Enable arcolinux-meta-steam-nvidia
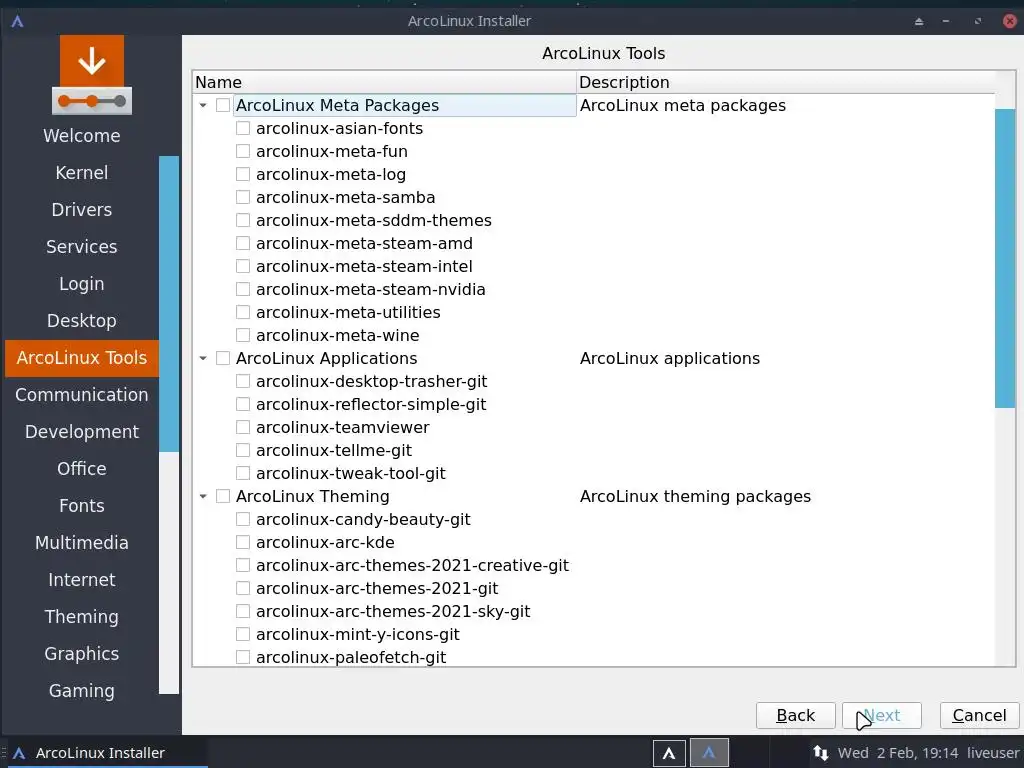This screenshot has width=1024, height=768. 243,289
